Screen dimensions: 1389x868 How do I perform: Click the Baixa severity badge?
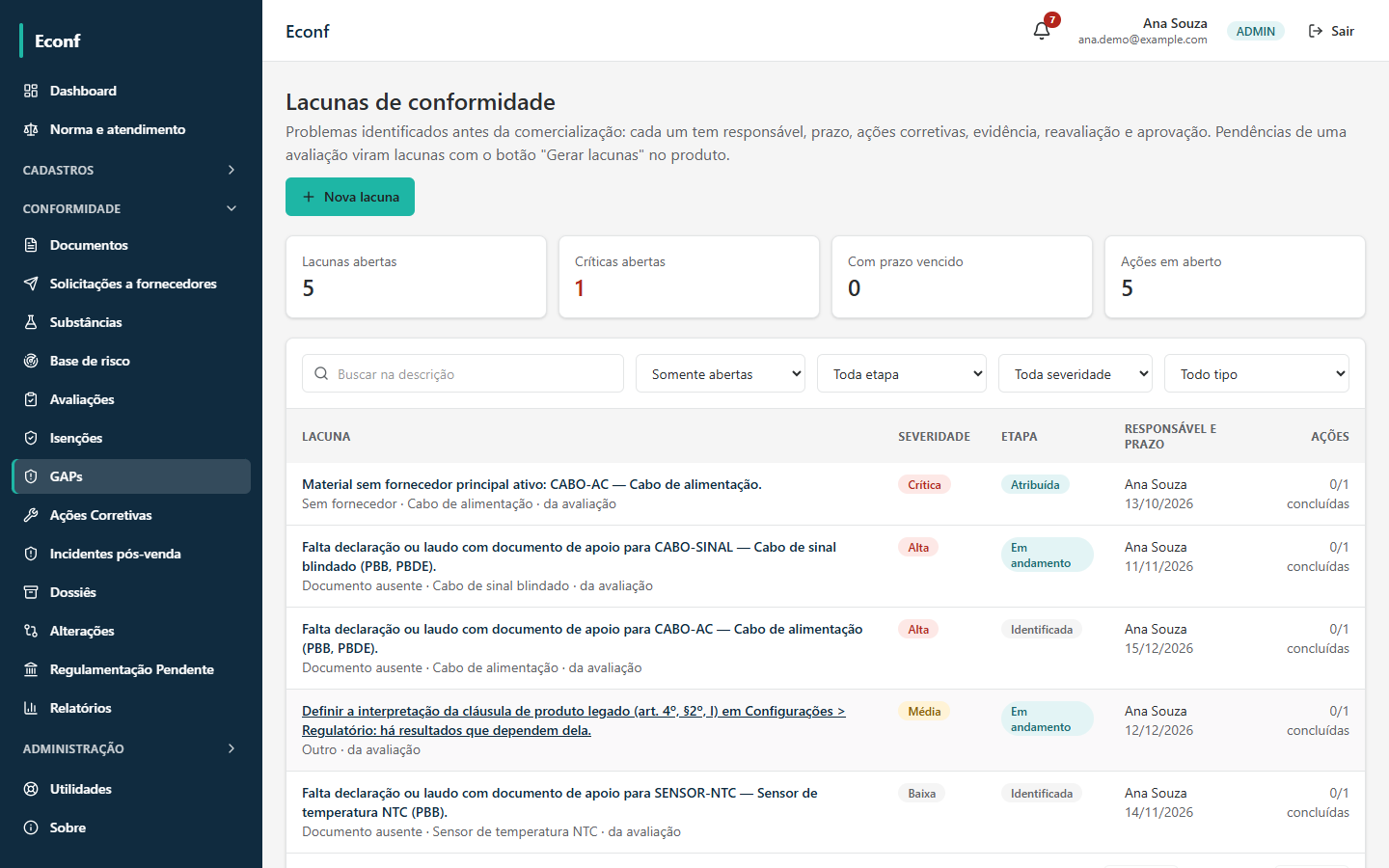pyautogui.click(x=921, y=793)
